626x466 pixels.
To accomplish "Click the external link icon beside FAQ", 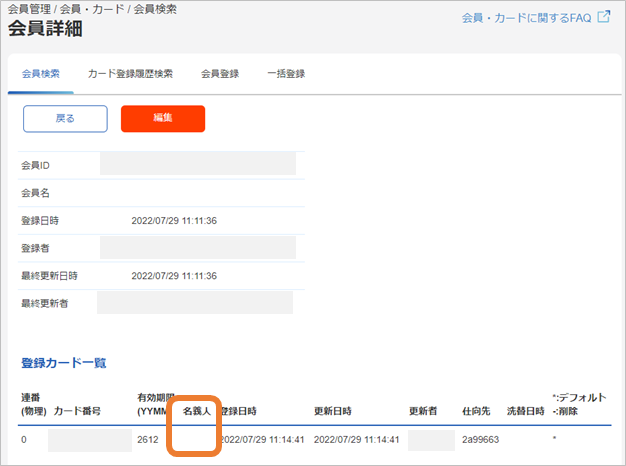I will 604,17.
